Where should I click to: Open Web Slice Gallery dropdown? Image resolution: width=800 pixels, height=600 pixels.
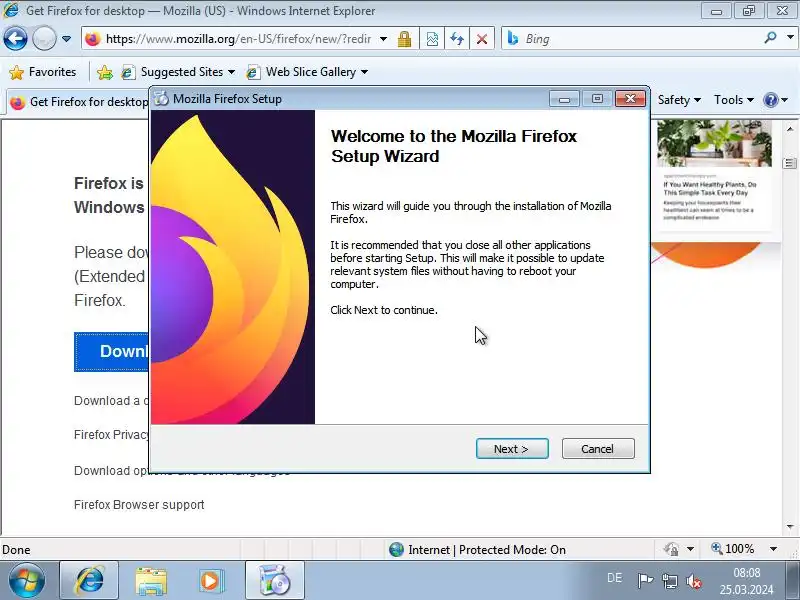307,72
